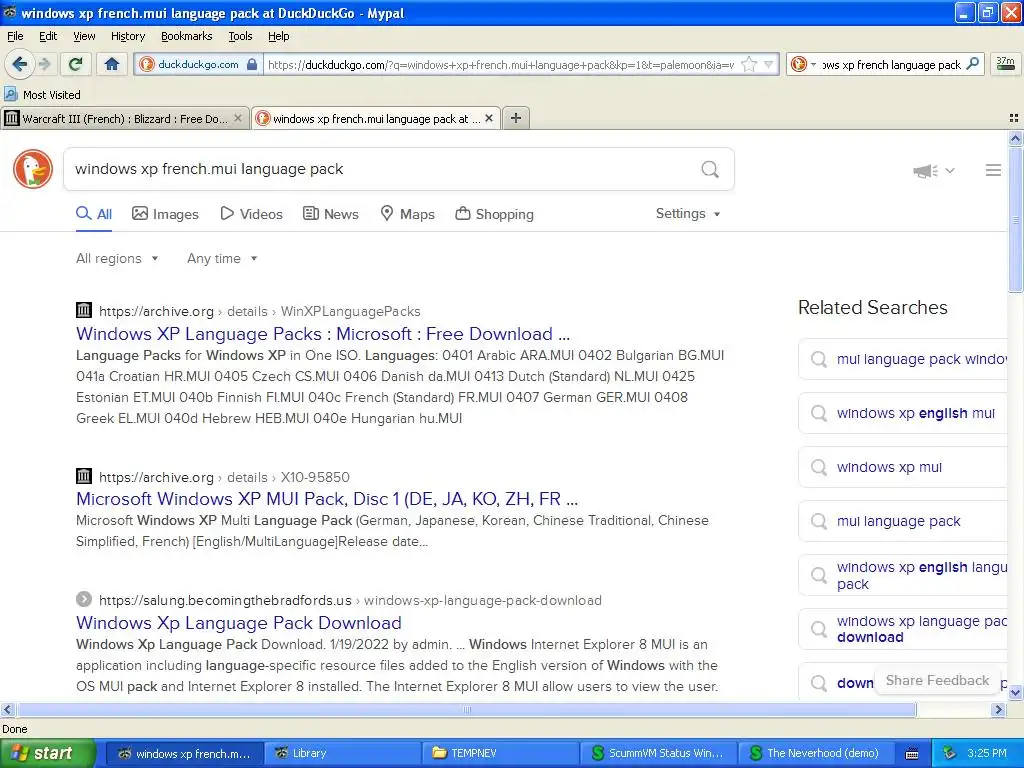This screenshot has height=768, width=1024.
Task: Click the horizontal scrollbar thumb
Action: pyautogui.click(x=466, y=709)
